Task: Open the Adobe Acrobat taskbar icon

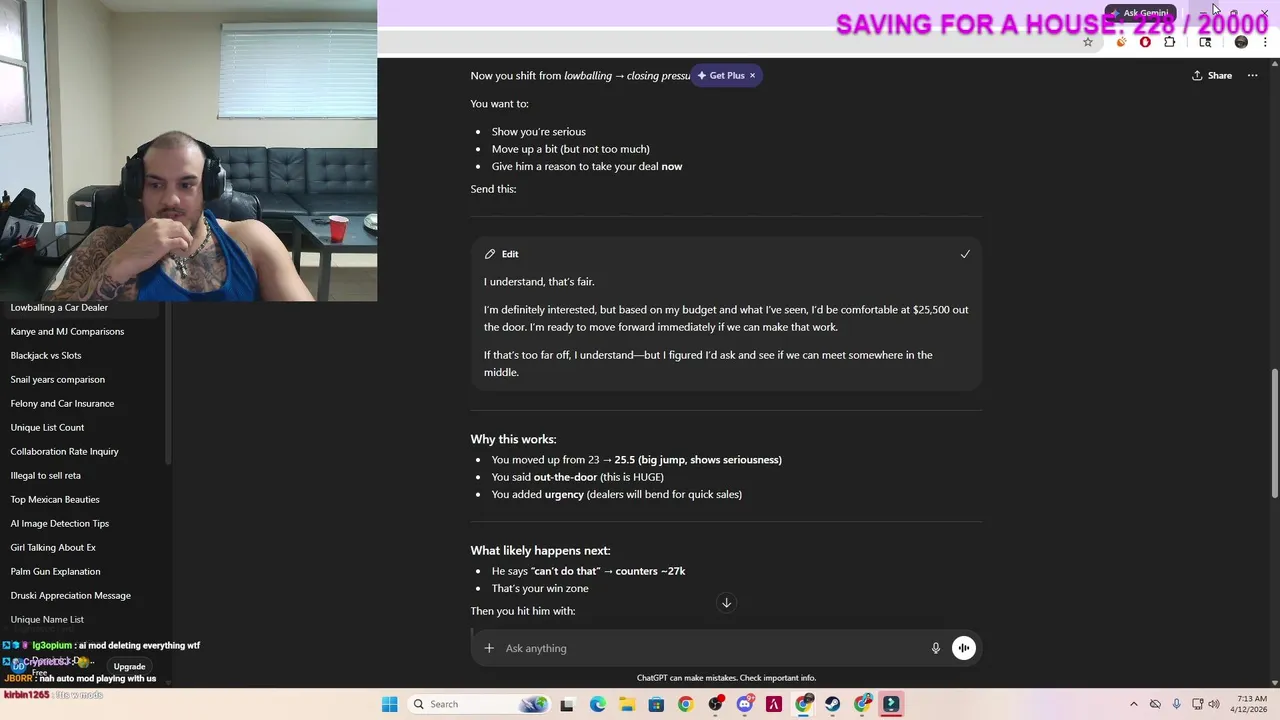Action: point(774,704)
